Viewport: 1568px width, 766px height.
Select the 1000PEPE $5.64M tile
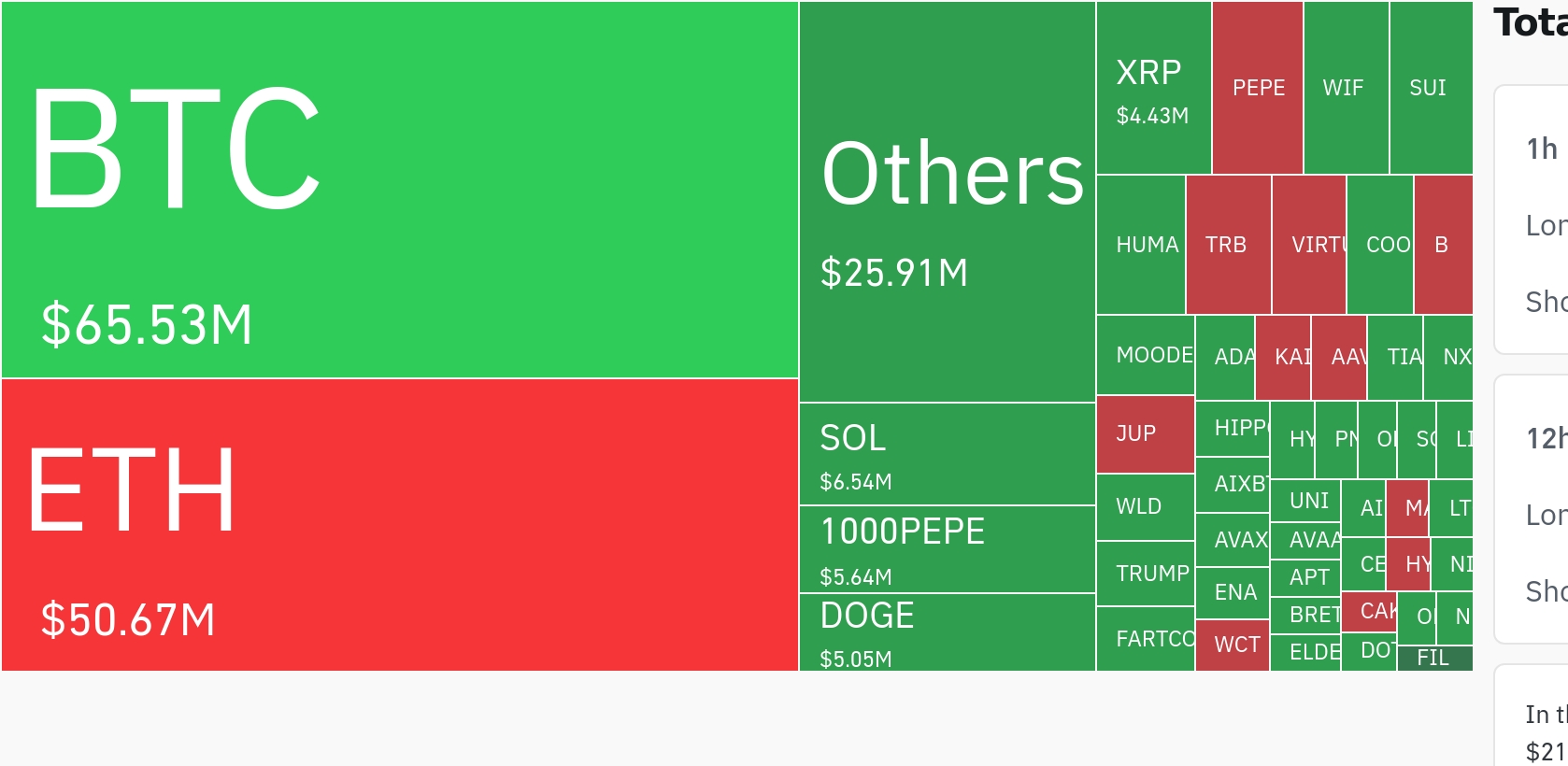948,549
